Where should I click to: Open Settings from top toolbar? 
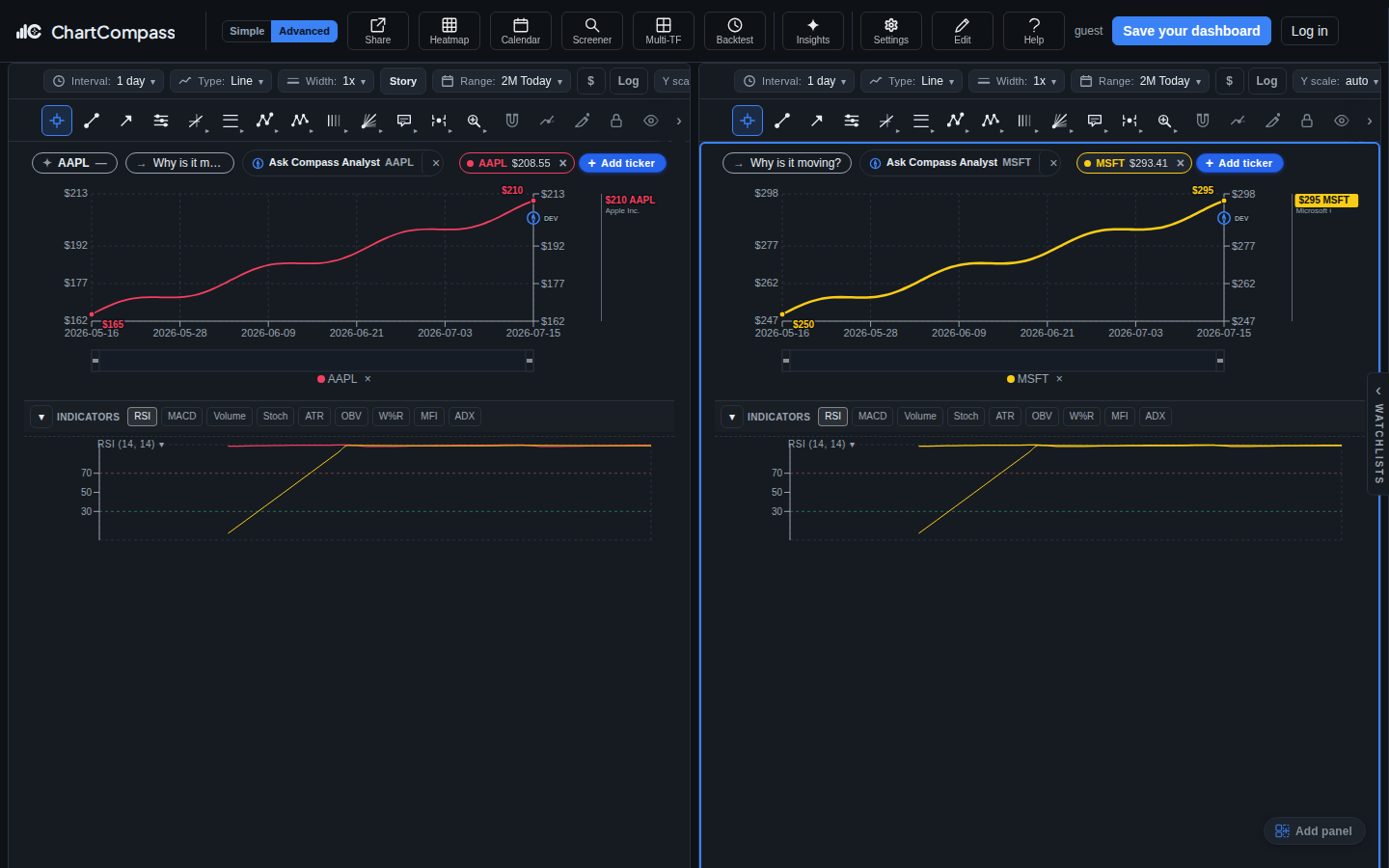tap(891, 31)
